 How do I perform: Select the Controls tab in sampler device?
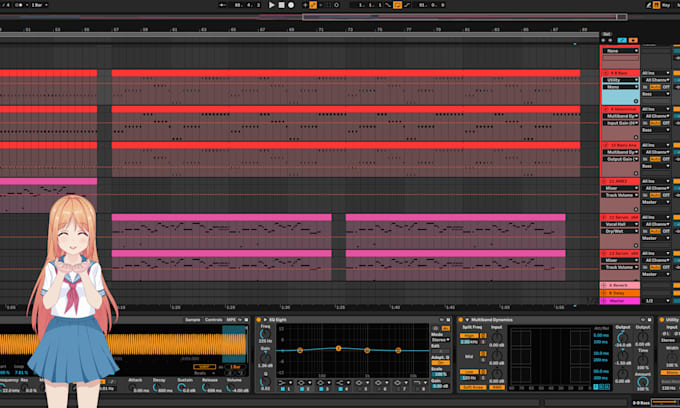[214, 320]
